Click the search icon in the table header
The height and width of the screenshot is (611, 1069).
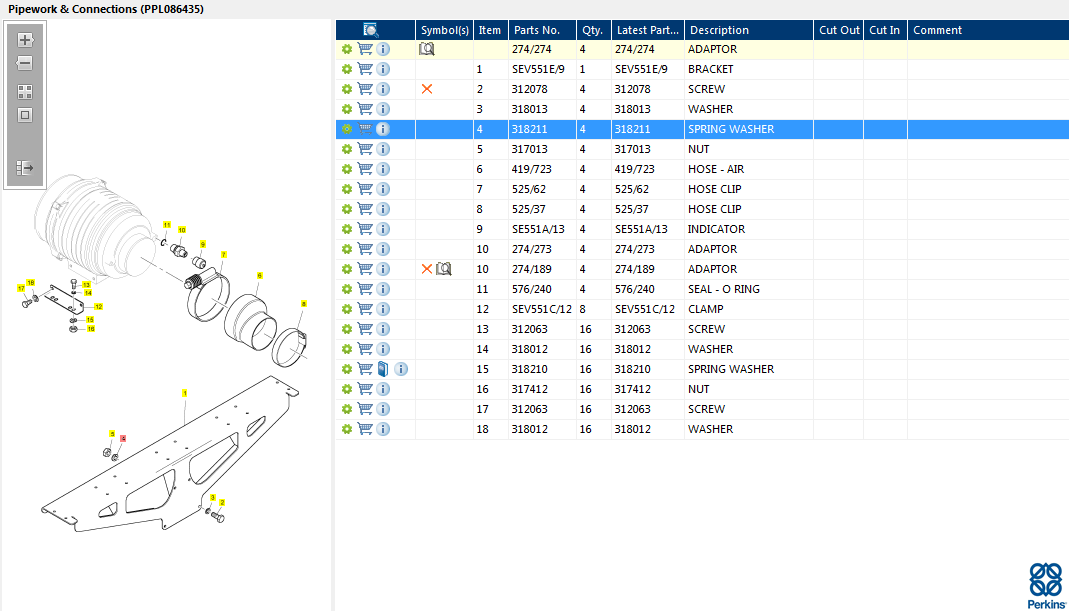click(x=371, y=30)
